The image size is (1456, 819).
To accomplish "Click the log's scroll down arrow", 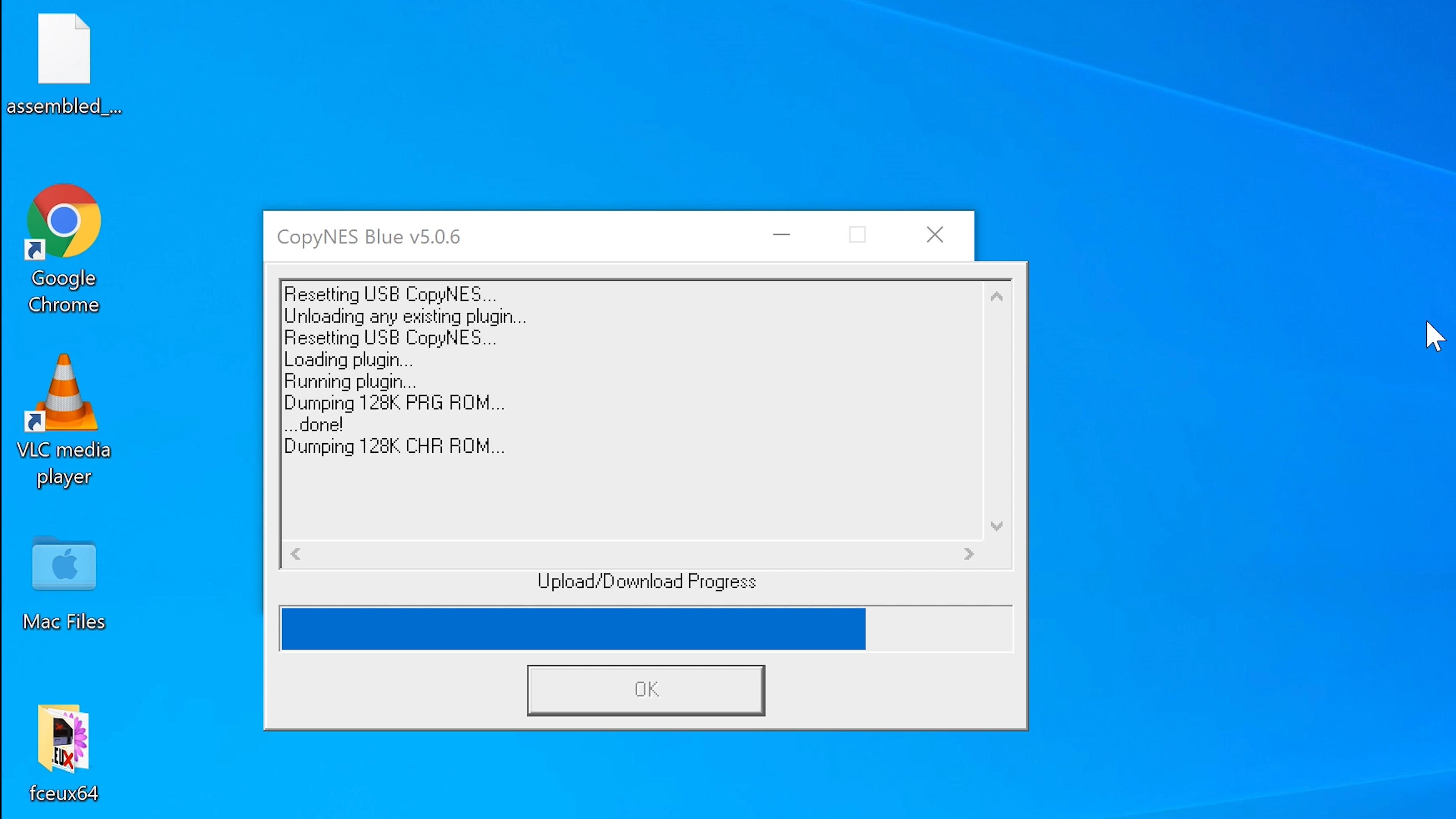I will (x=996, y=526).
